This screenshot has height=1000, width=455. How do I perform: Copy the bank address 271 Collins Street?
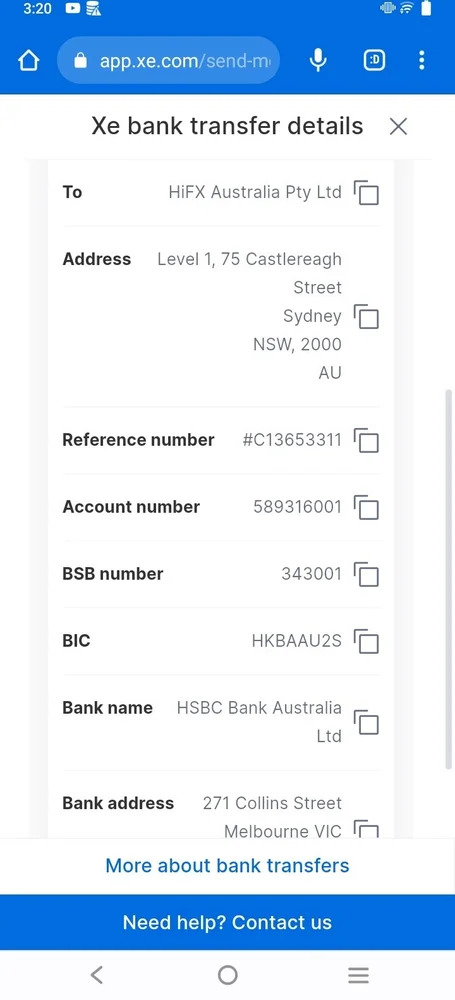tap(366, 828)
